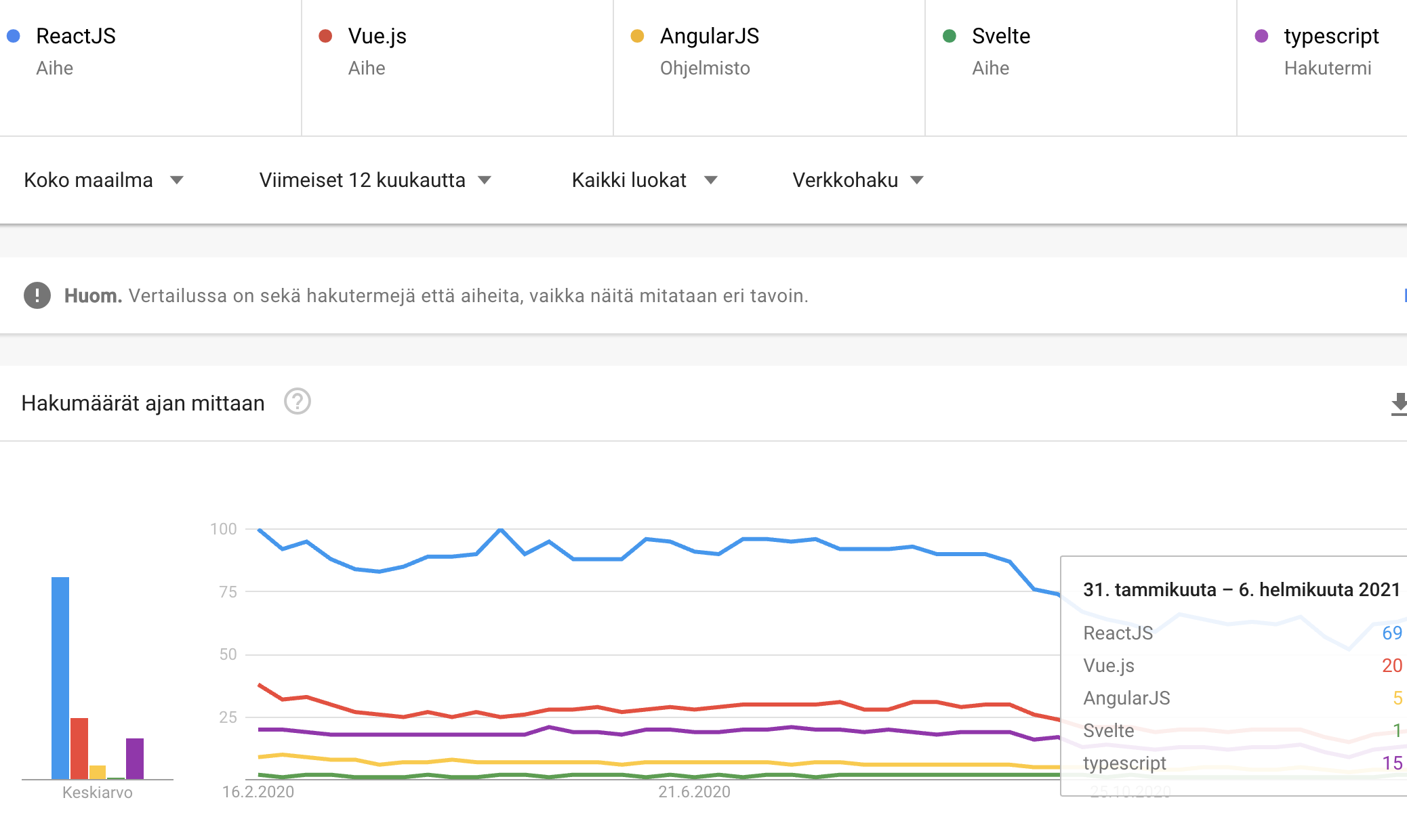
Task: Download chart data with arrow icon
Action: (1398, 404)
